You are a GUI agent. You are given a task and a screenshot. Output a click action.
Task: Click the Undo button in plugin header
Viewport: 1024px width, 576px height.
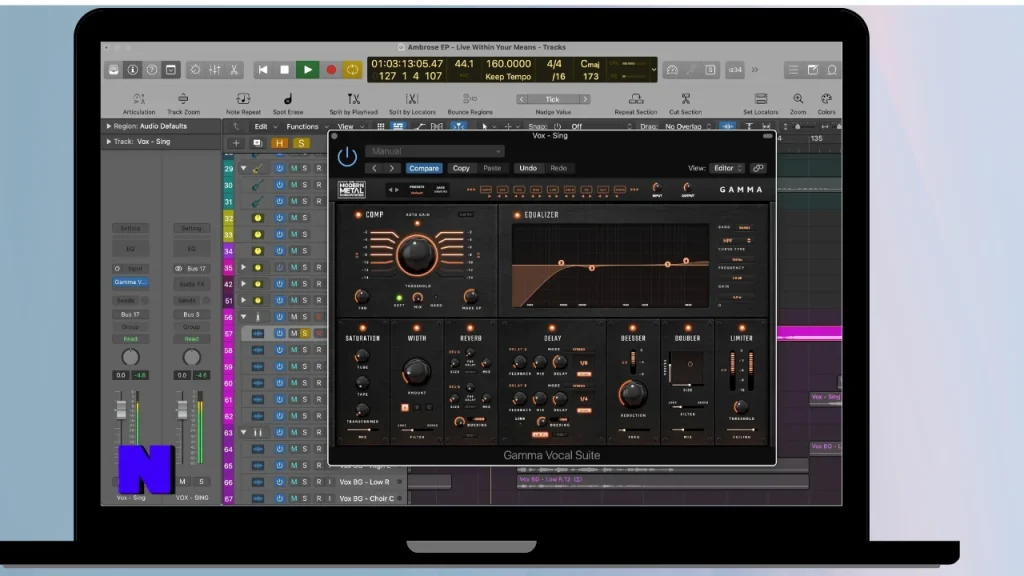[x=528, y=168]
